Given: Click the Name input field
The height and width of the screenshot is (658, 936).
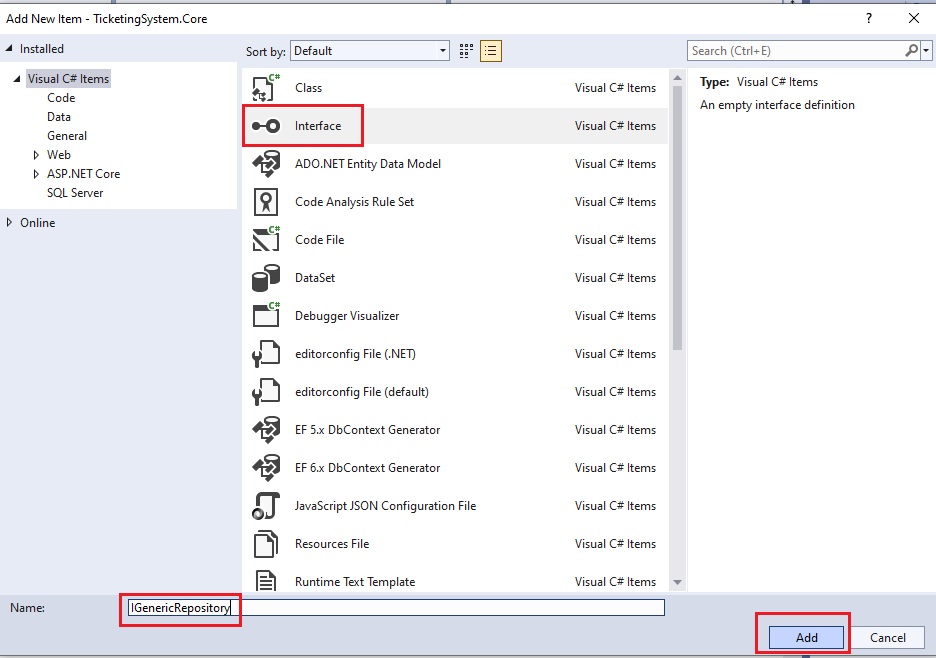Looking at the screenshot, I should [396, 608].
